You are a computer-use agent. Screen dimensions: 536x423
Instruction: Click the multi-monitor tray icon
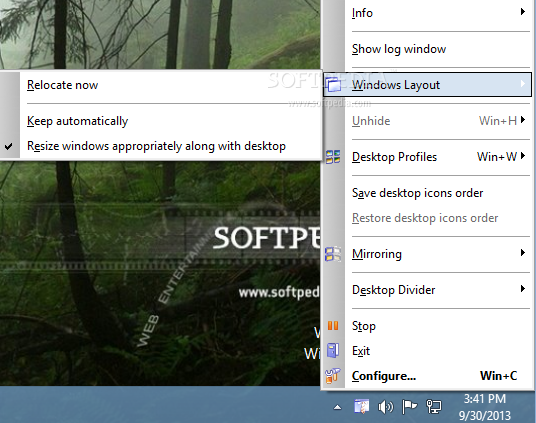pos(362,407)
